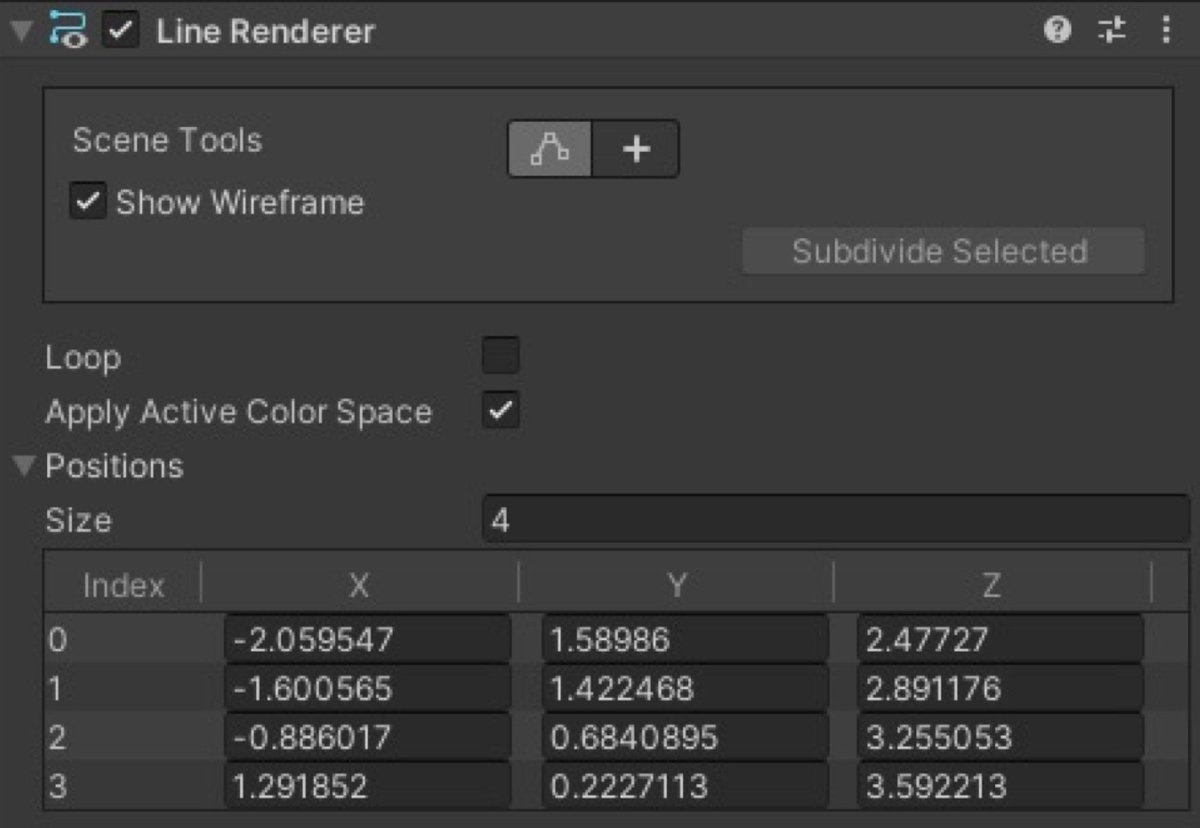Image resolution: width=1200 pixels, height=828 pixels.
Task: Open the Line Renderer context menu
Action: pyautogui.click(x=1165, y=31)
